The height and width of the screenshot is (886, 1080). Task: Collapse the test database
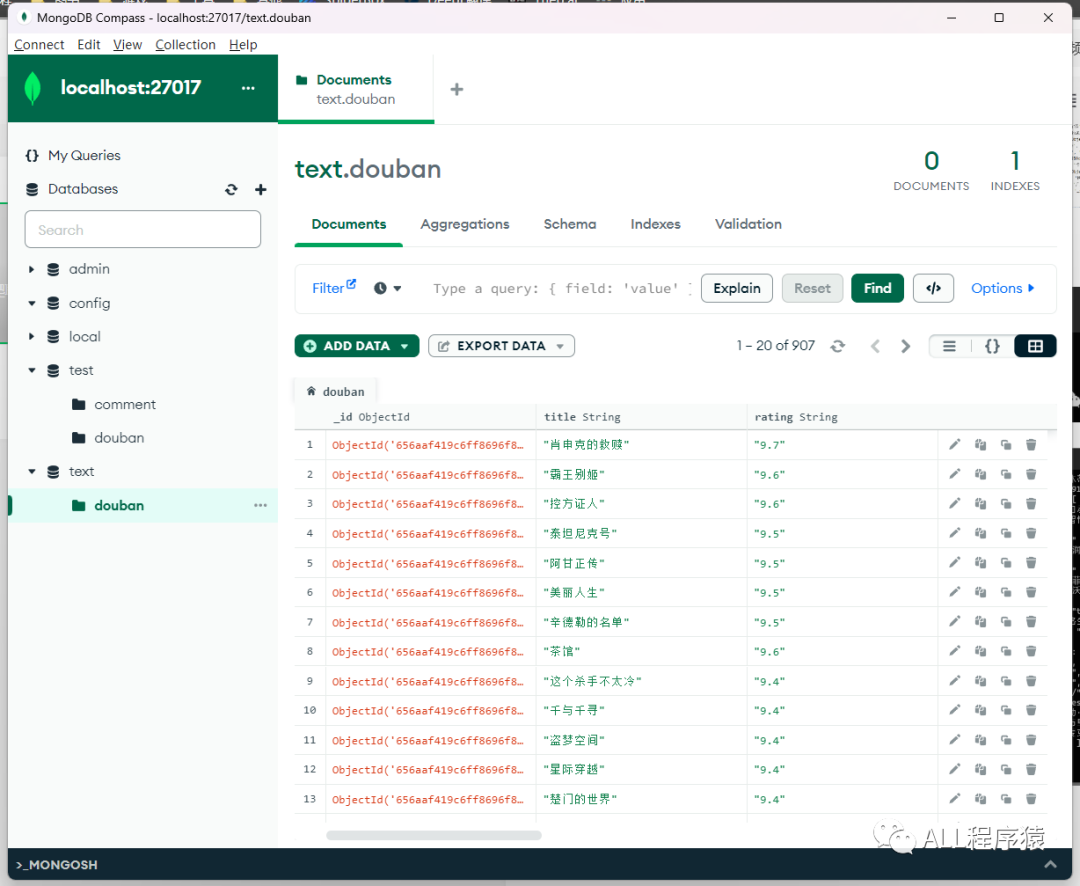32,371
